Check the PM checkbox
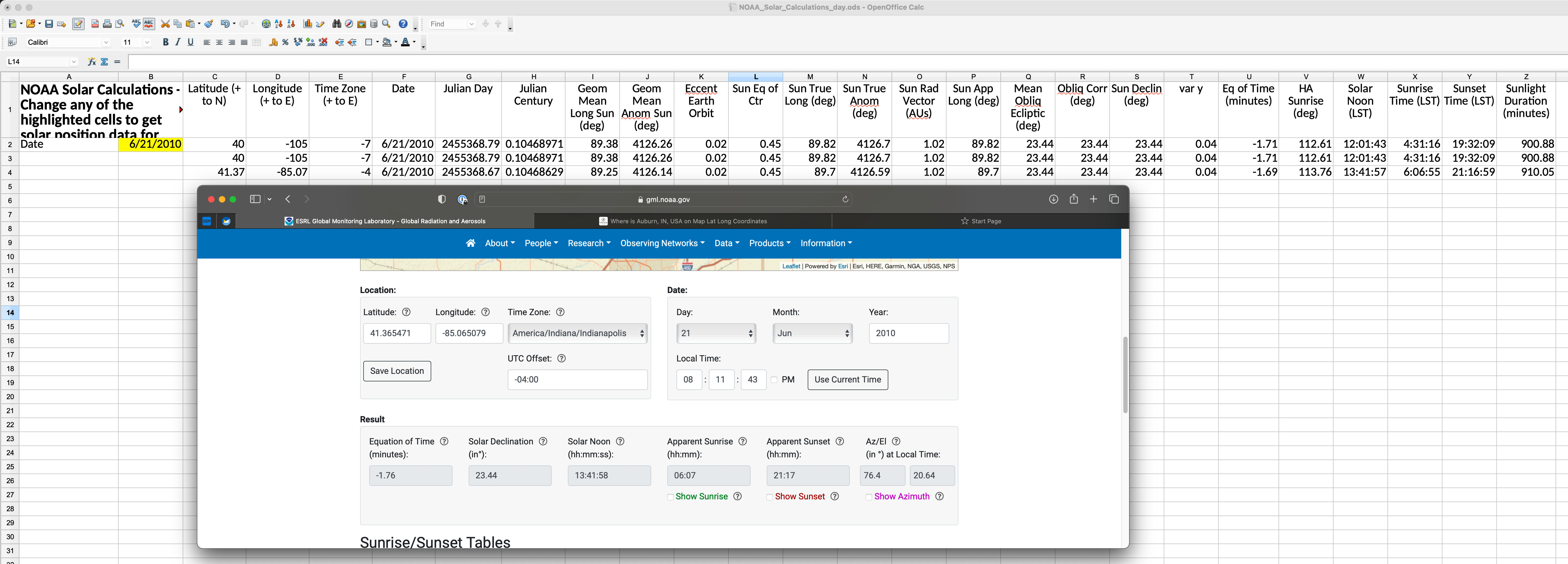Screen dimensions: 1568x564 point(774,380)
